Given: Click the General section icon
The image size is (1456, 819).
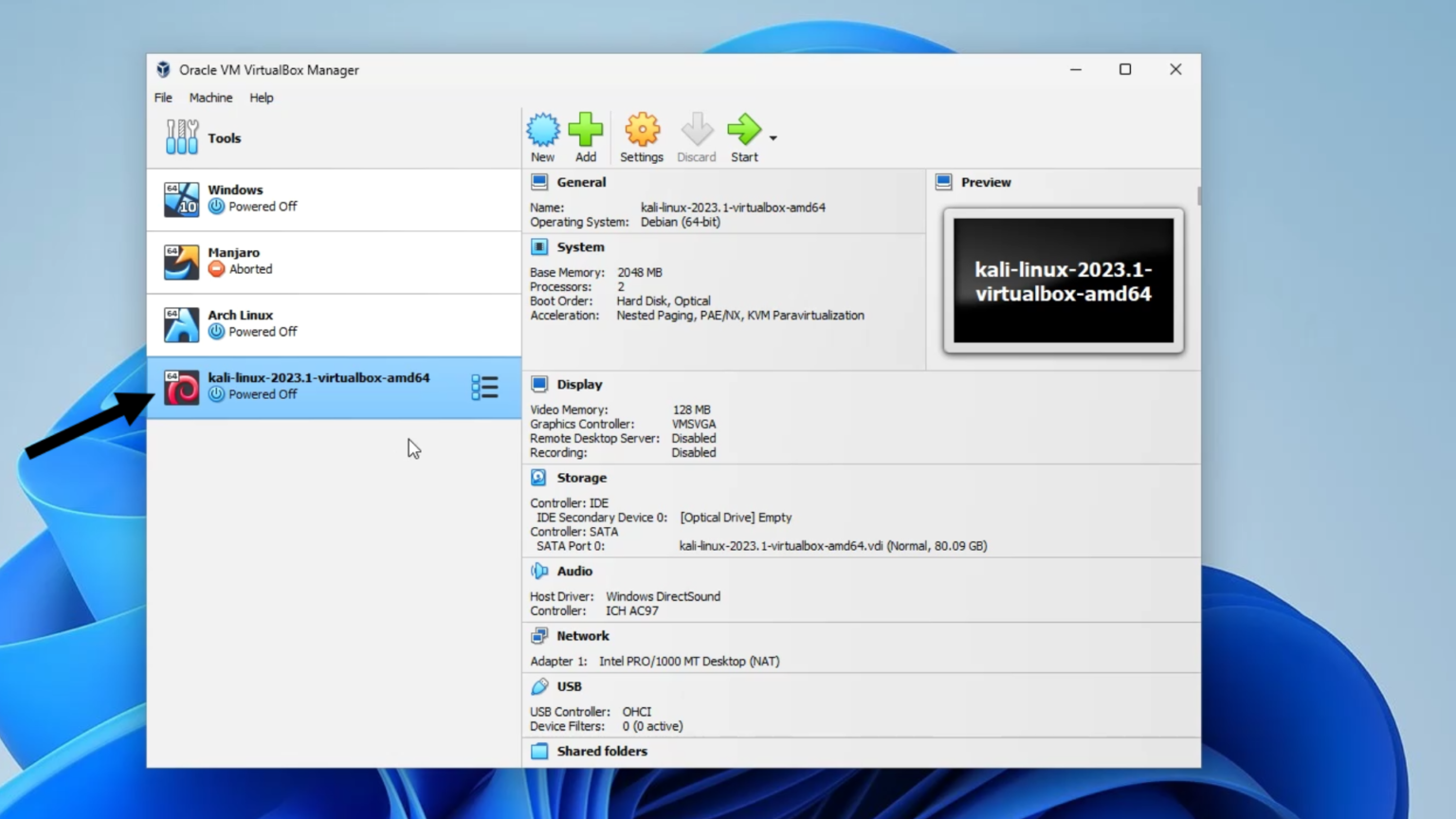Looking at the screenshot, I should point(539,182).
